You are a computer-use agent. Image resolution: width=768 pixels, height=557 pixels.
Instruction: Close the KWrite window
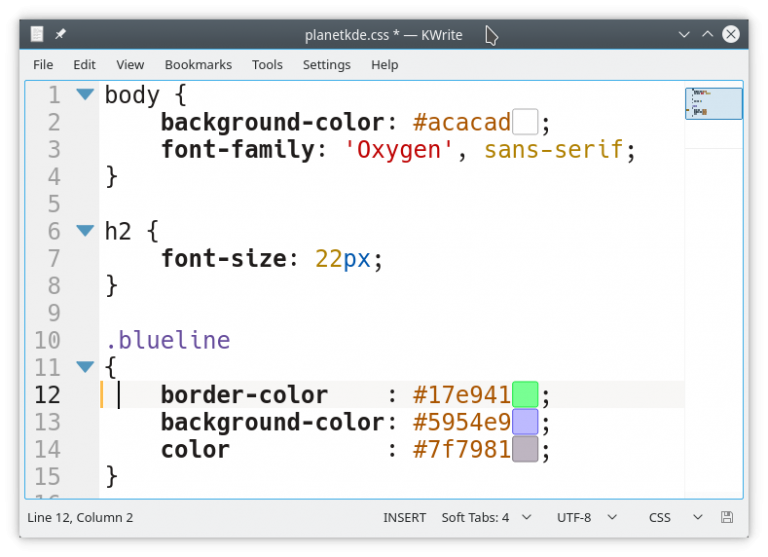coord(731,34)
